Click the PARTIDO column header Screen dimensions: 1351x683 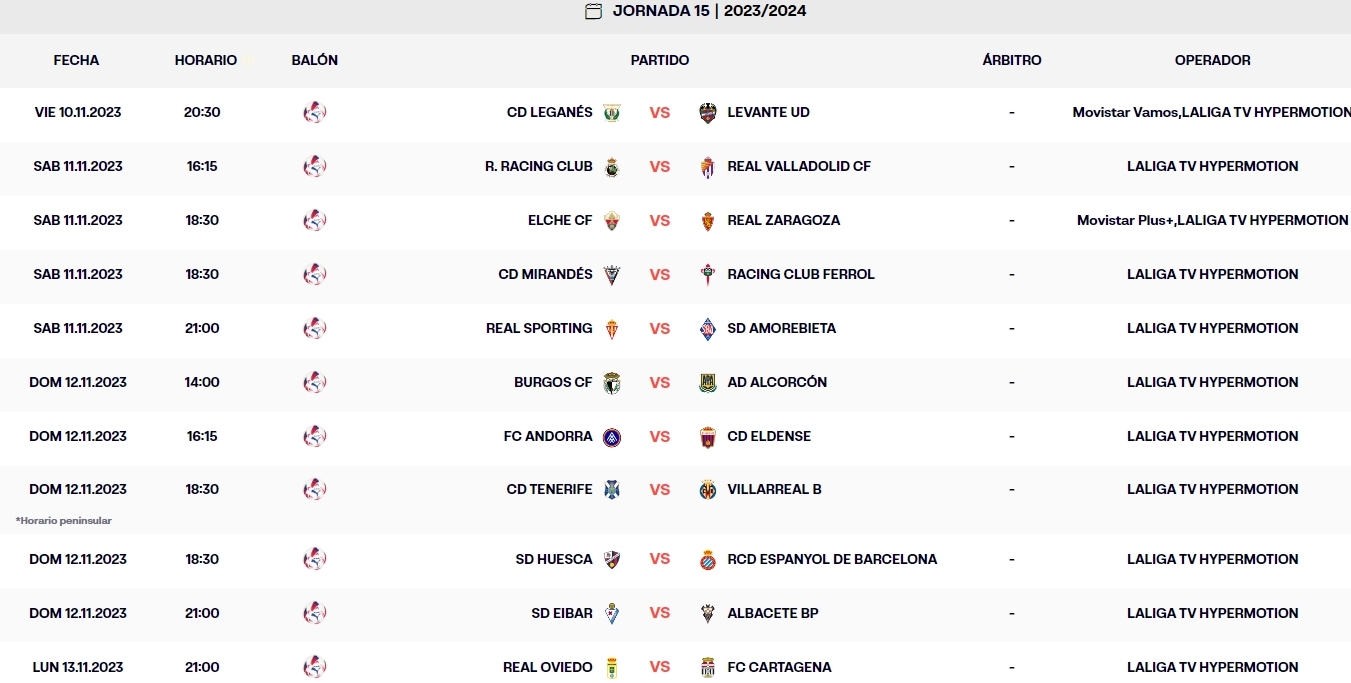[x=659, y=60]
